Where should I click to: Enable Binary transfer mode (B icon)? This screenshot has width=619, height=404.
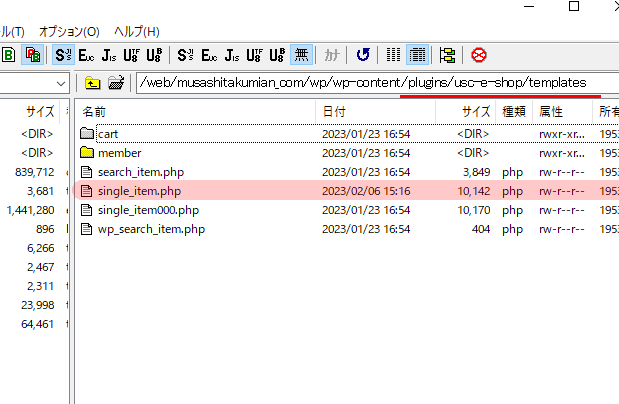pos(8,54)
